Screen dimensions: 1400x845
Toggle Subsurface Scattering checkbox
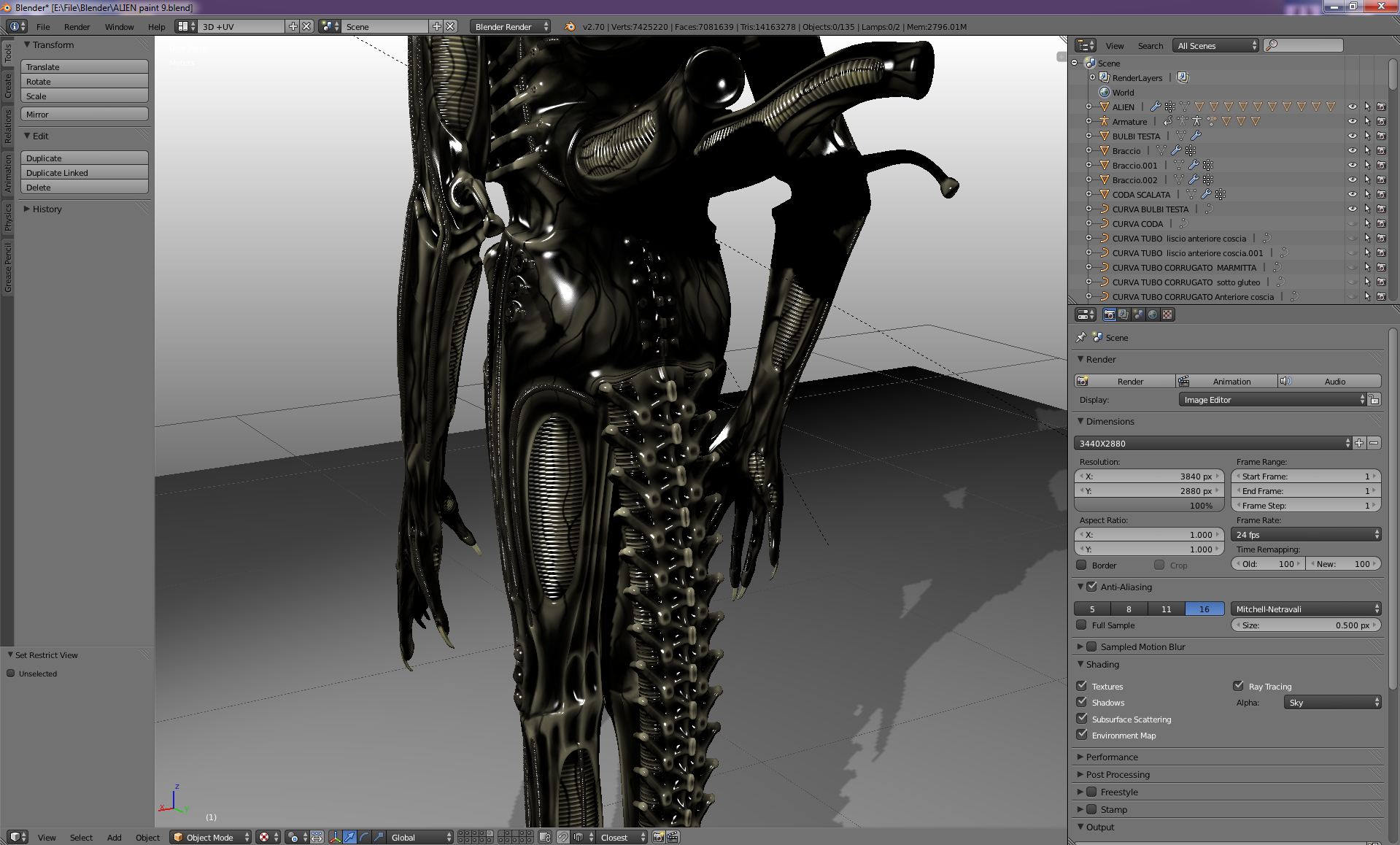(1082, 719)
